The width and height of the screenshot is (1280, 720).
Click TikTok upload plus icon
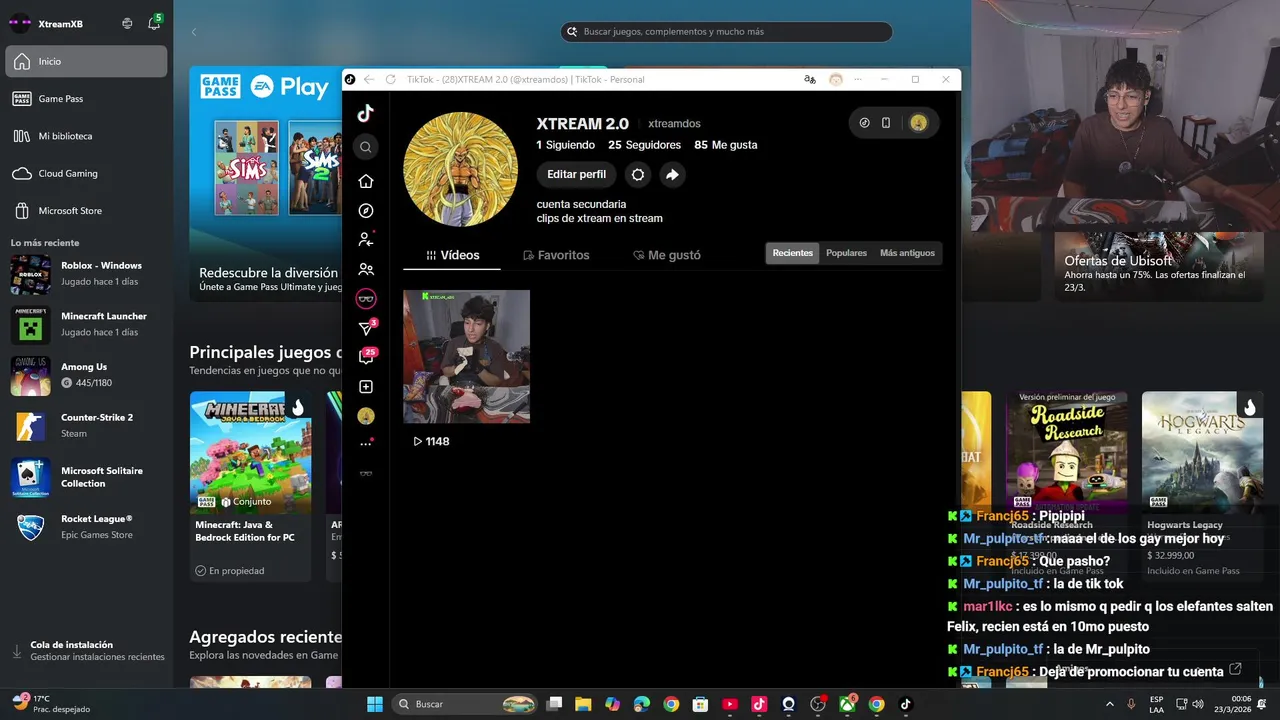coord(366,387)
